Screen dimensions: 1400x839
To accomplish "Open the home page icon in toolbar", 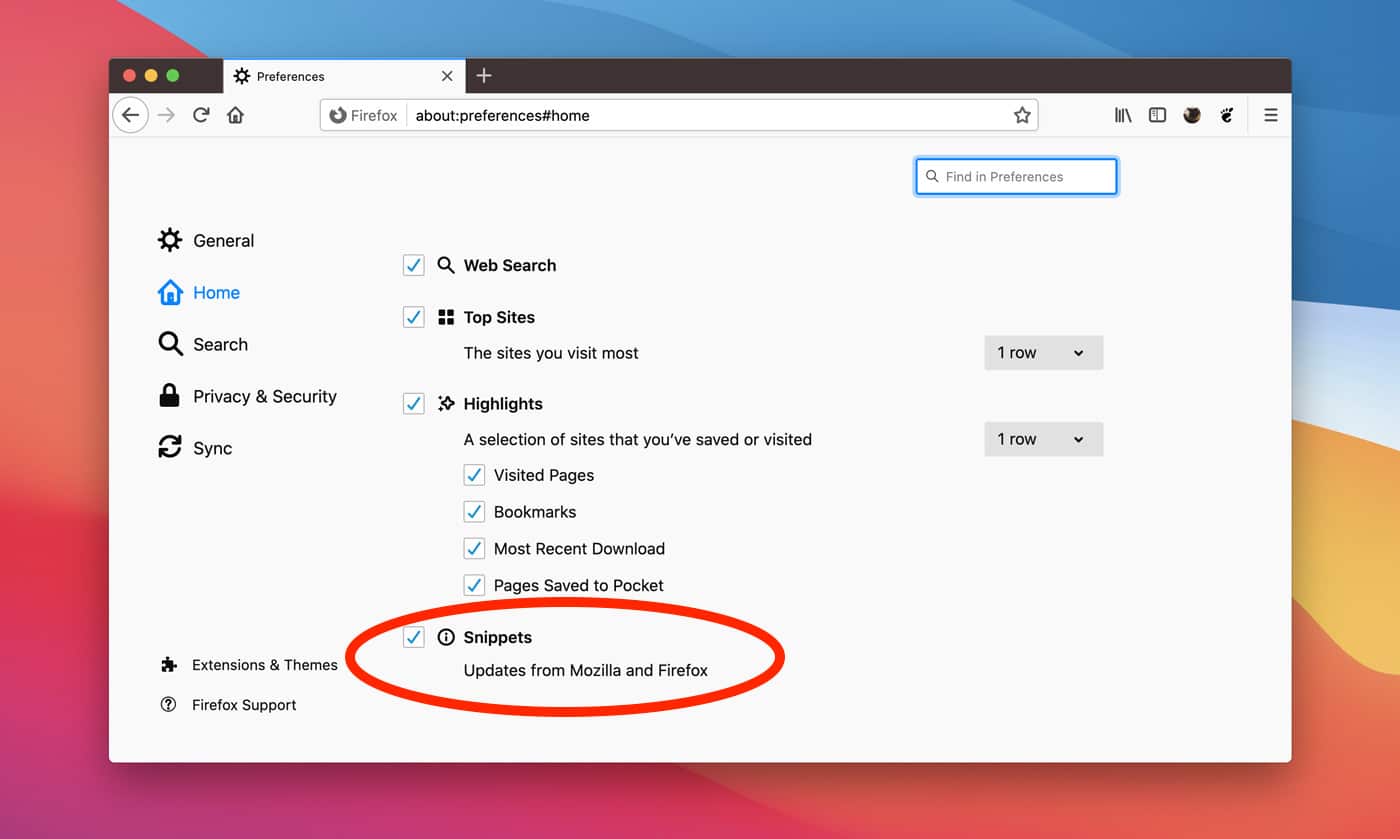I will 236,115.
